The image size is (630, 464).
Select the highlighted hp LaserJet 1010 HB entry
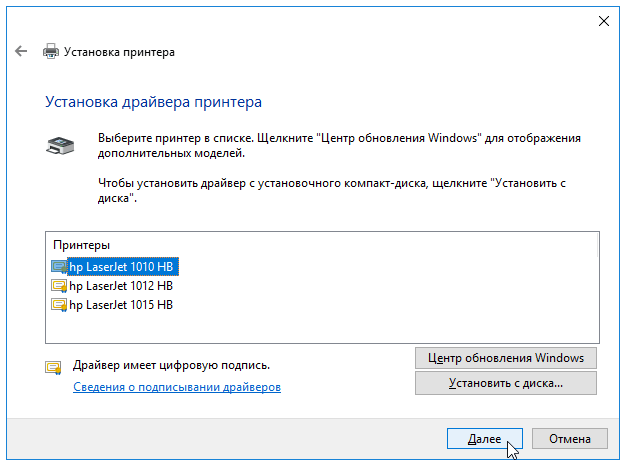123,267
